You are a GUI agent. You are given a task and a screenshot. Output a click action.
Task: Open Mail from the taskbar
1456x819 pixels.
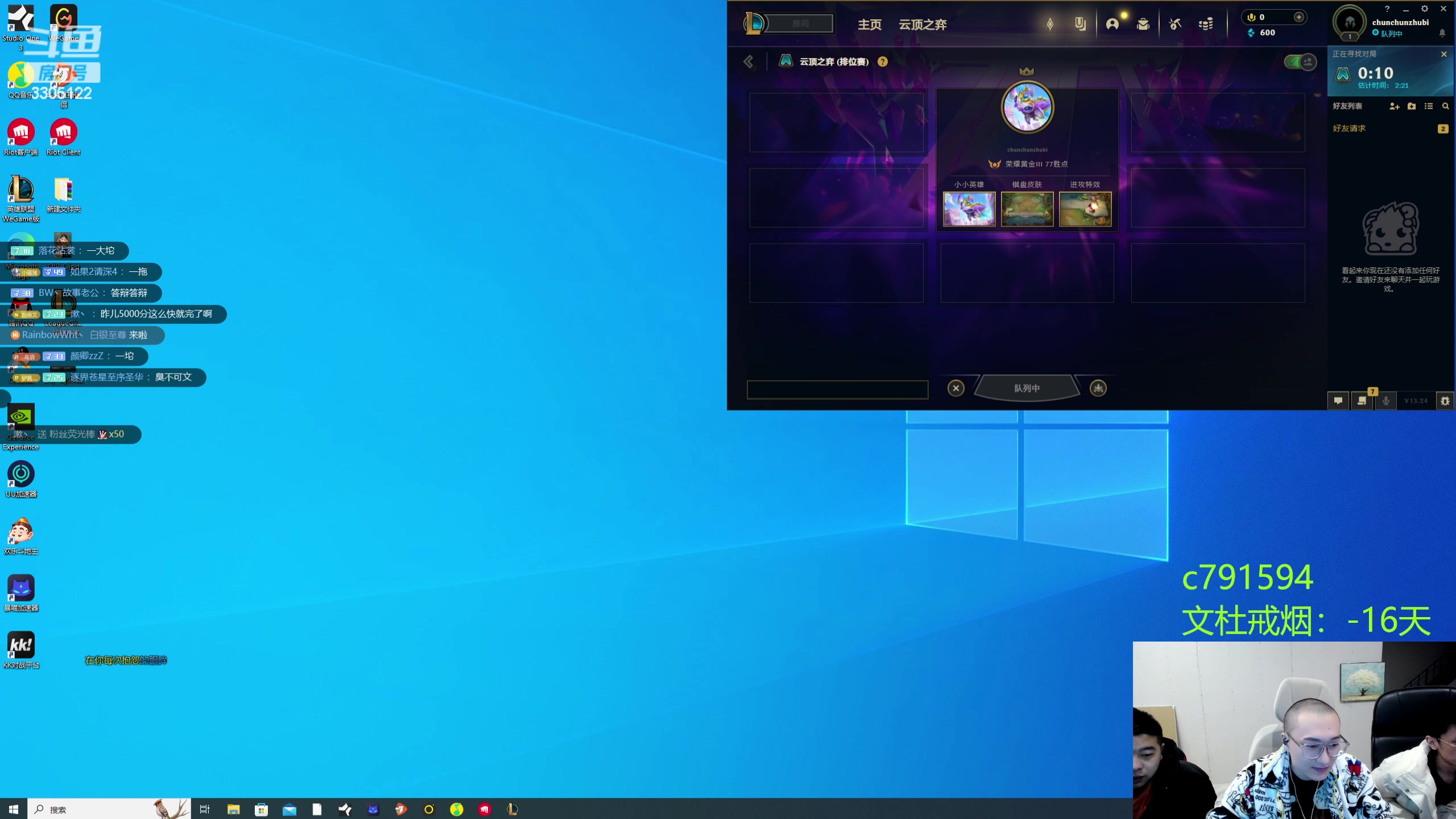pos(289,809)
